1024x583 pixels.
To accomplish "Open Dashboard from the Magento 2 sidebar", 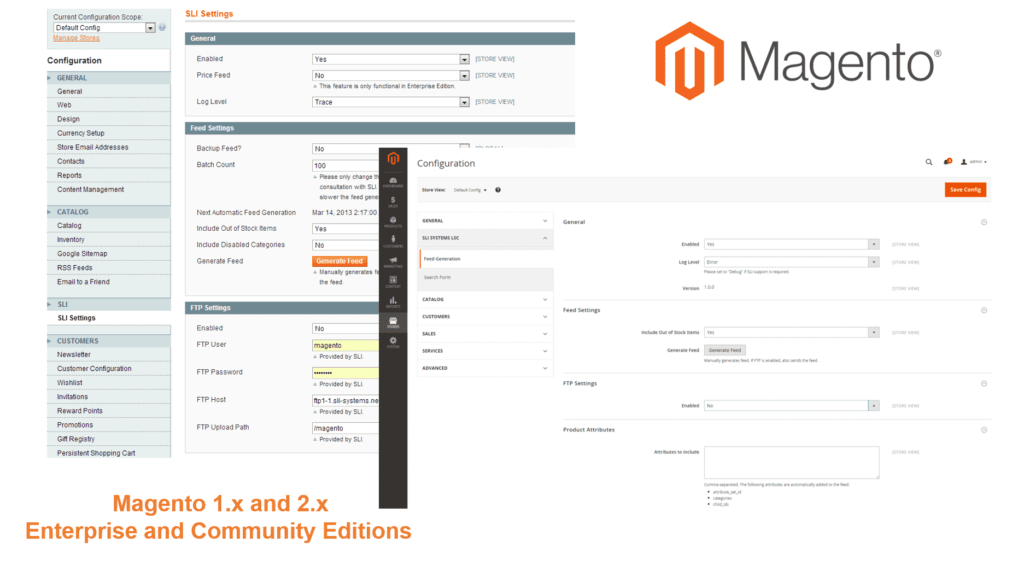I will (393, 182).
